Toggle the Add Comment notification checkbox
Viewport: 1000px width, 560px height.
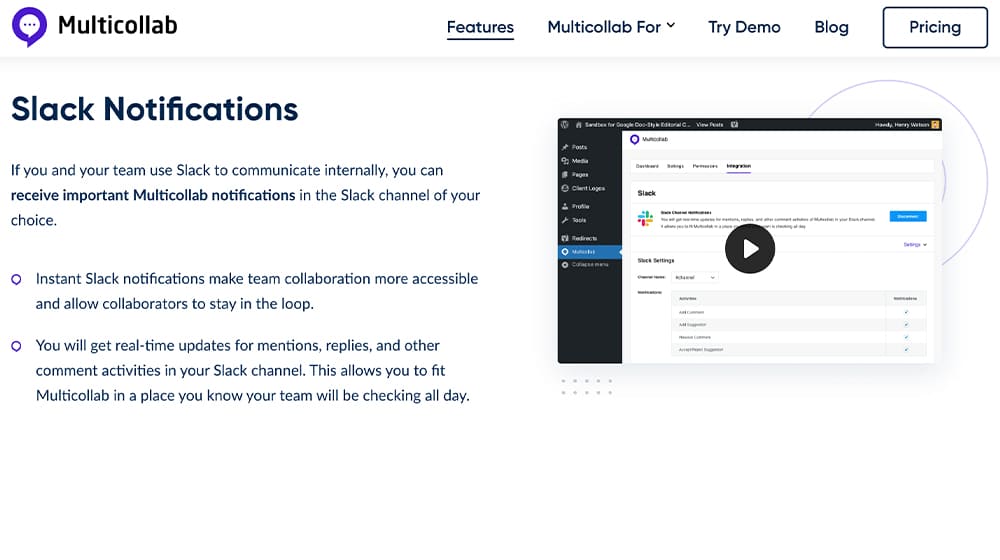coord(906,312)
